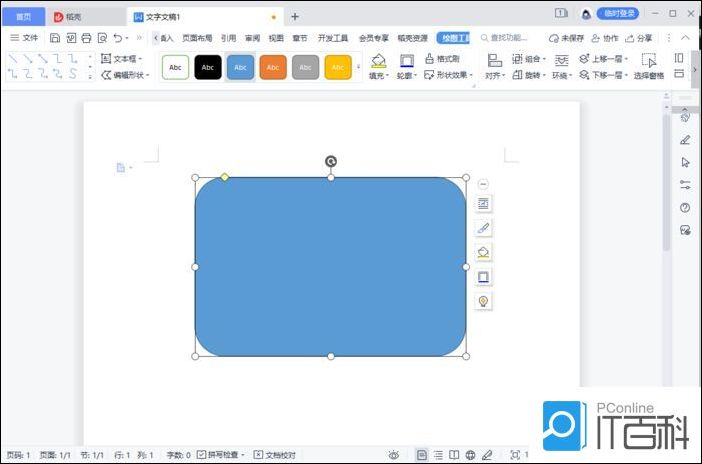The image size is (702, 464).
Task: Select the orange Abc shape style swatch
Action: tap(273, 67)
